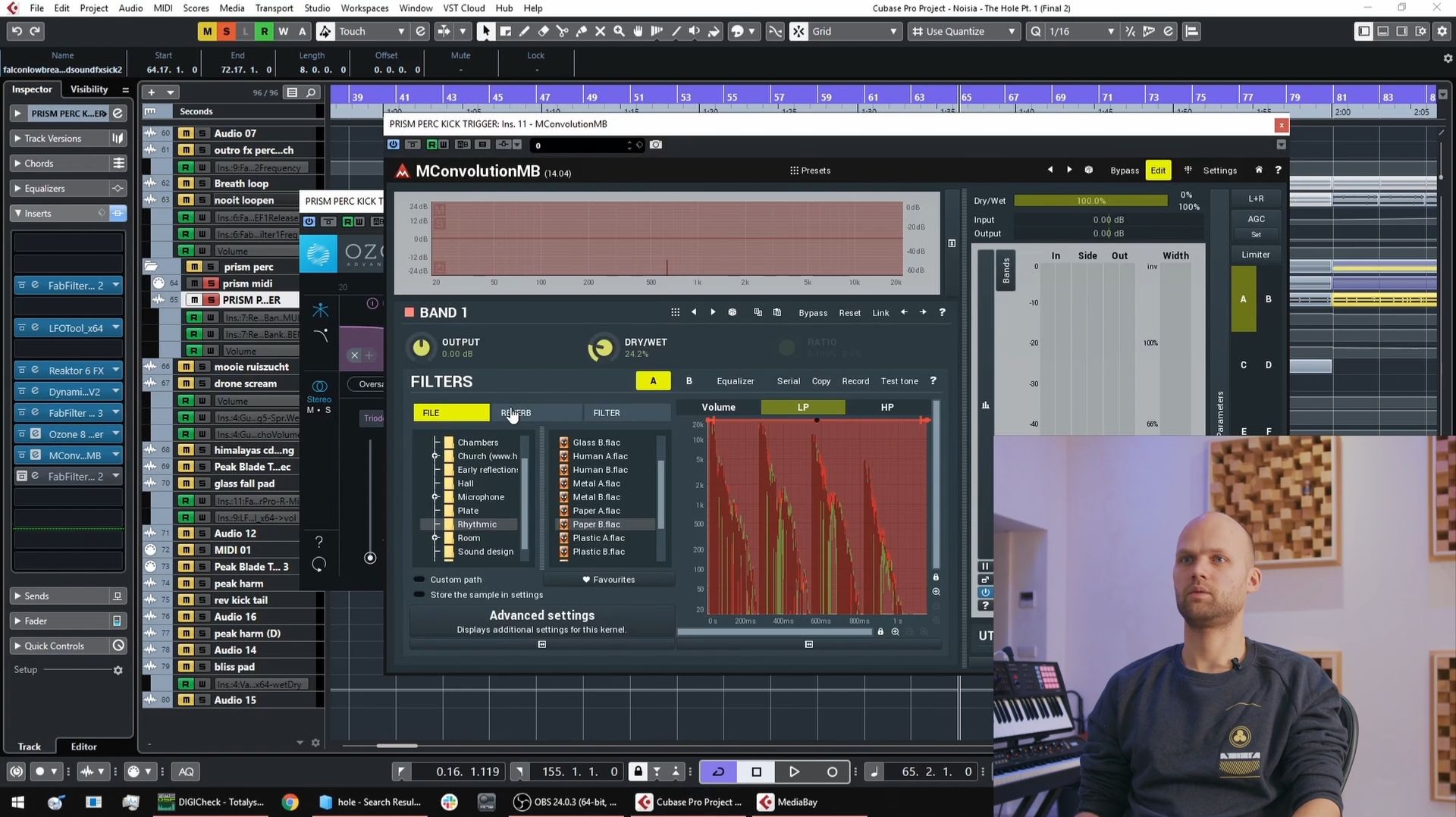Screen dimensions: 1456x817
Task: Select the Mute X tool
Action: (x=600, y=31)
